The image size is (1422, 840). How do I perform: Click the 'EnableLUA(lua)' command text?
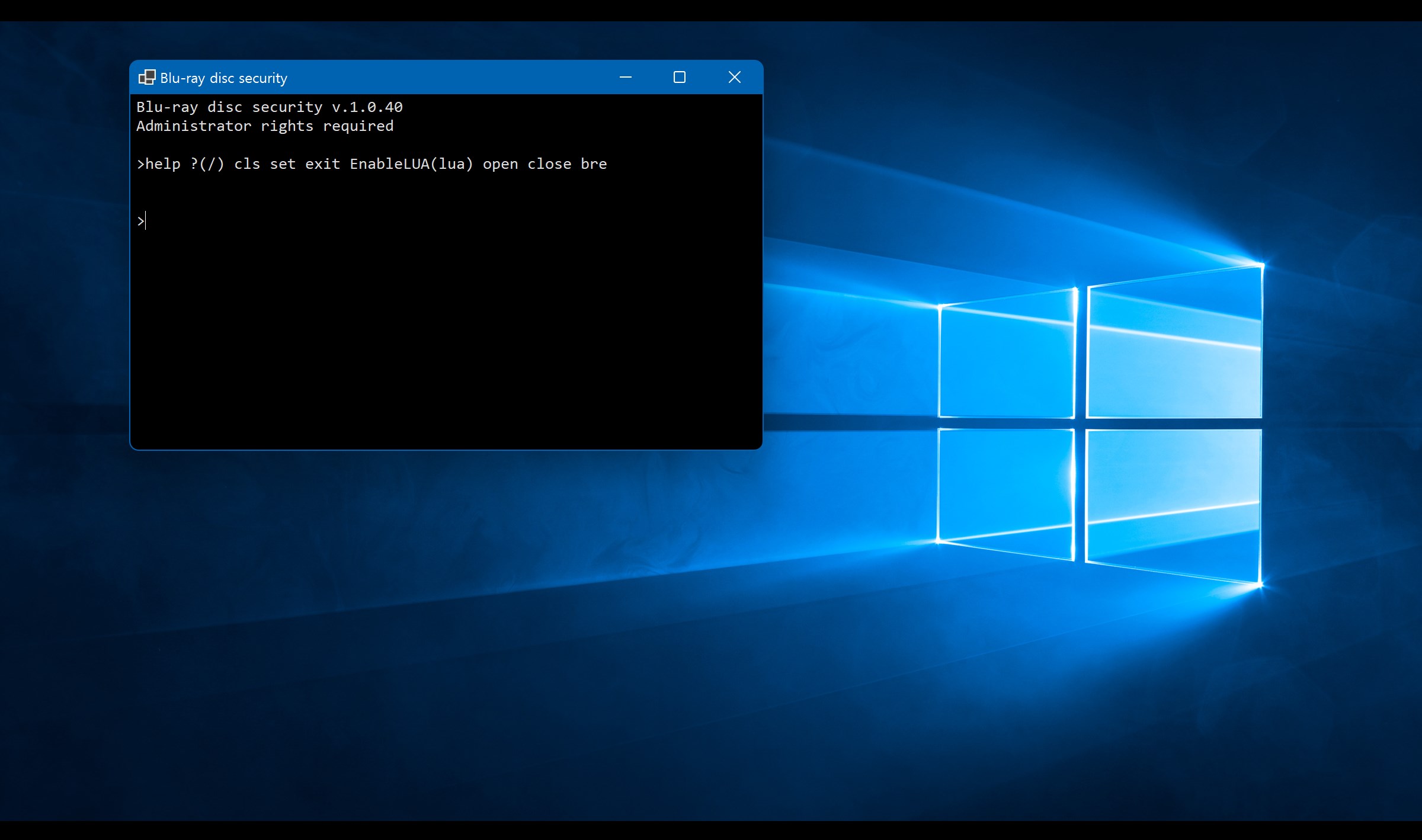tap(411, 164)
